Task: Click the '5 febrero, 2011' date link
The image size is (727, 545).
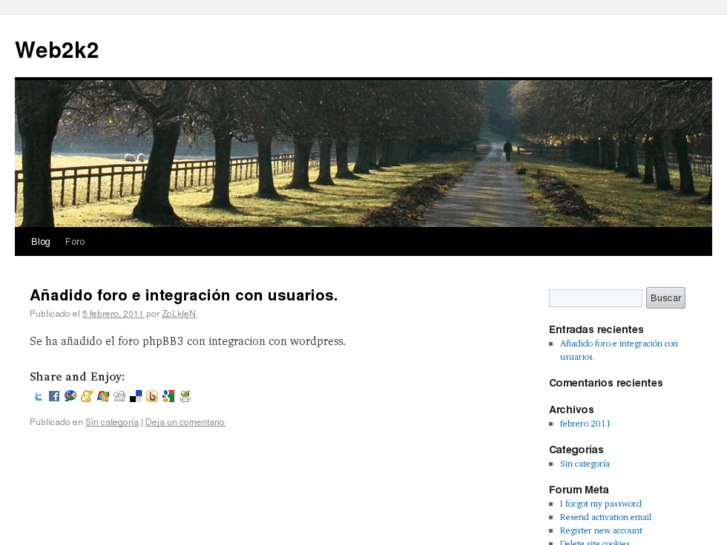Action: (113, 314)
